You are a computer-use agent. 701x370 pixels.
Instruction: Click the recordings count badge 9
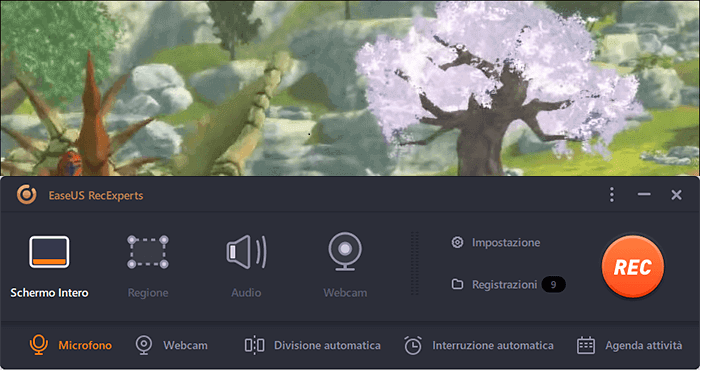pyautogui.click(x=553, y=285)
